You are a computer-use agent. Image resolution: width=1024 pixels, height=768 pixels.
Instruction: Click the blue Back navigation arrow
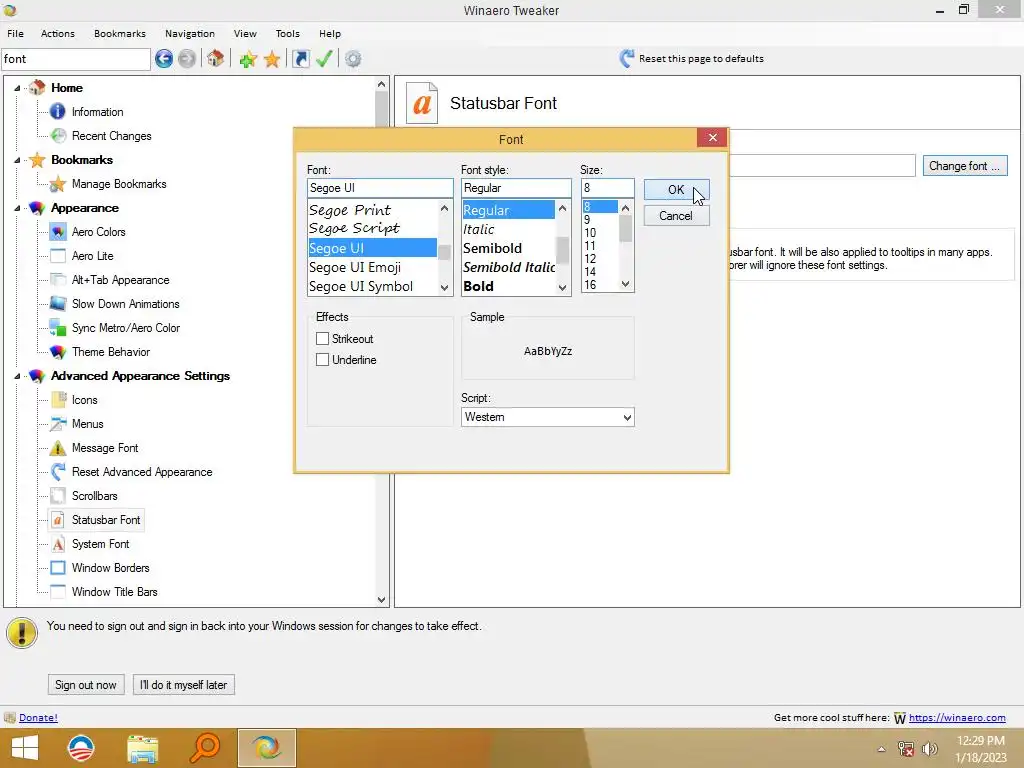coord(164,59)
